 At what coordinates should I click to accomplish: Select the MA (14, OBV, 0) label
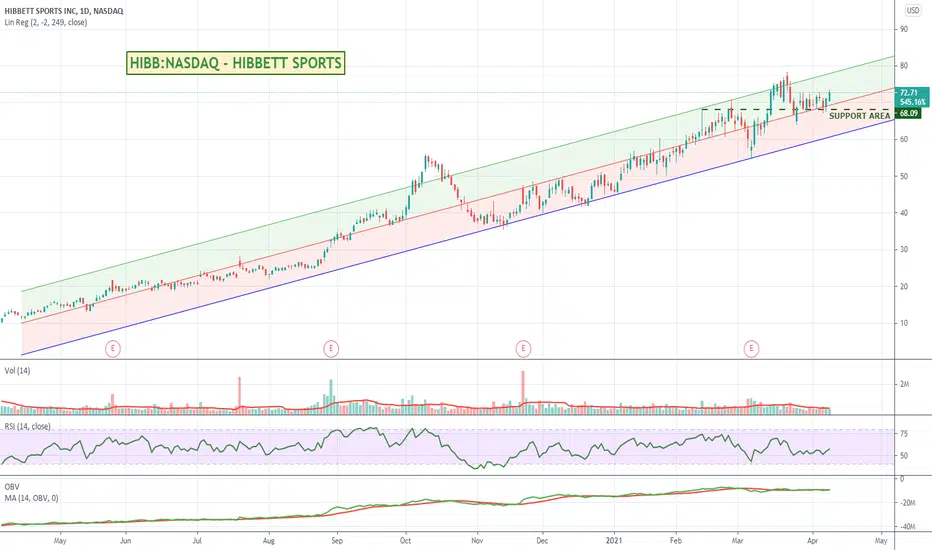32,498
